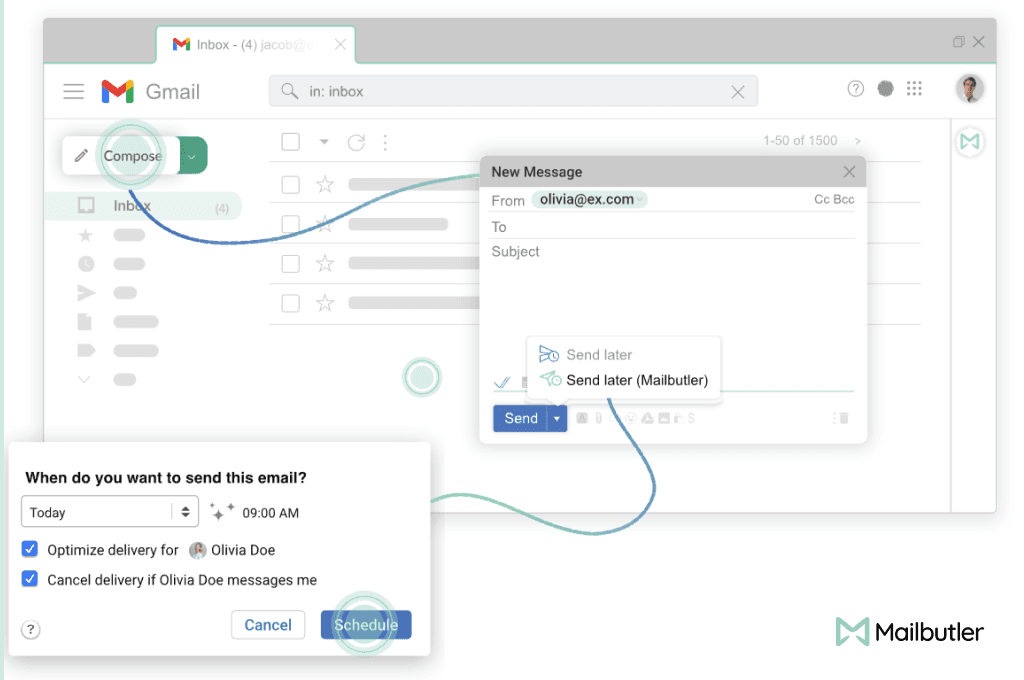
Task: Refresh the inbox with the reload icon
Action: click(x=357, y=142)
